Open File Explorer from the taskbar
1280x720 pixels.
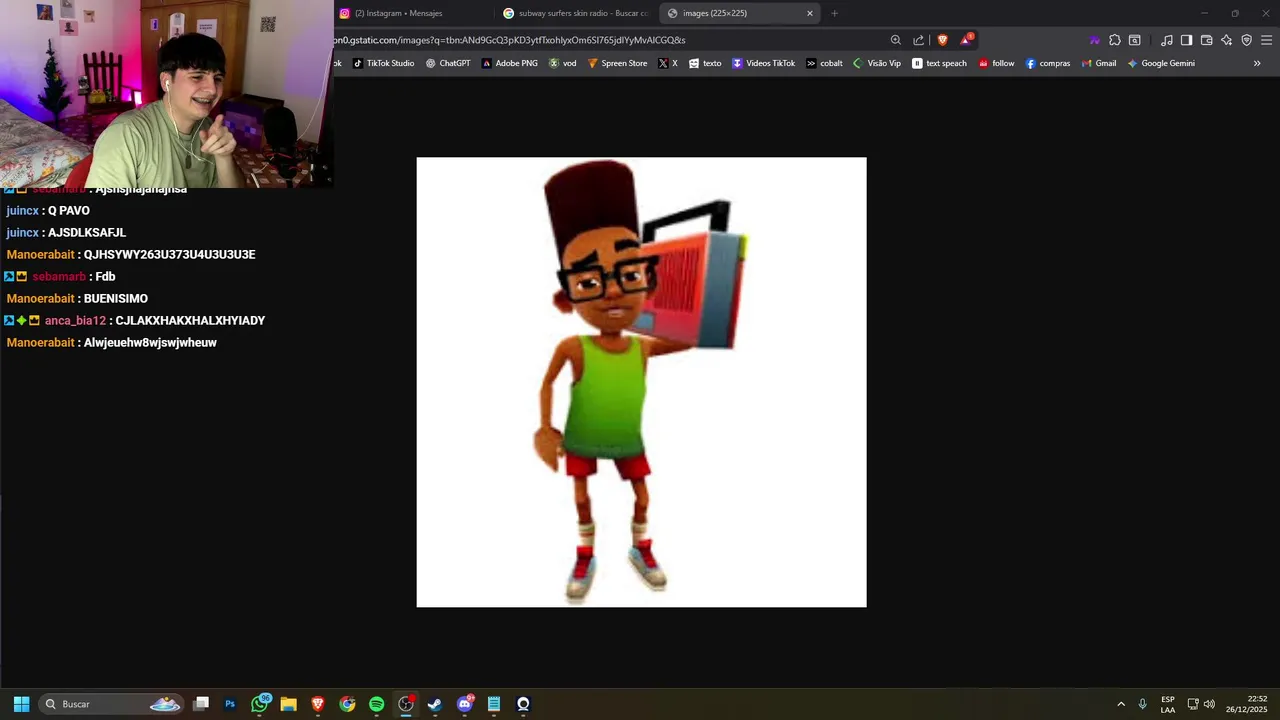tap(289, 704)
